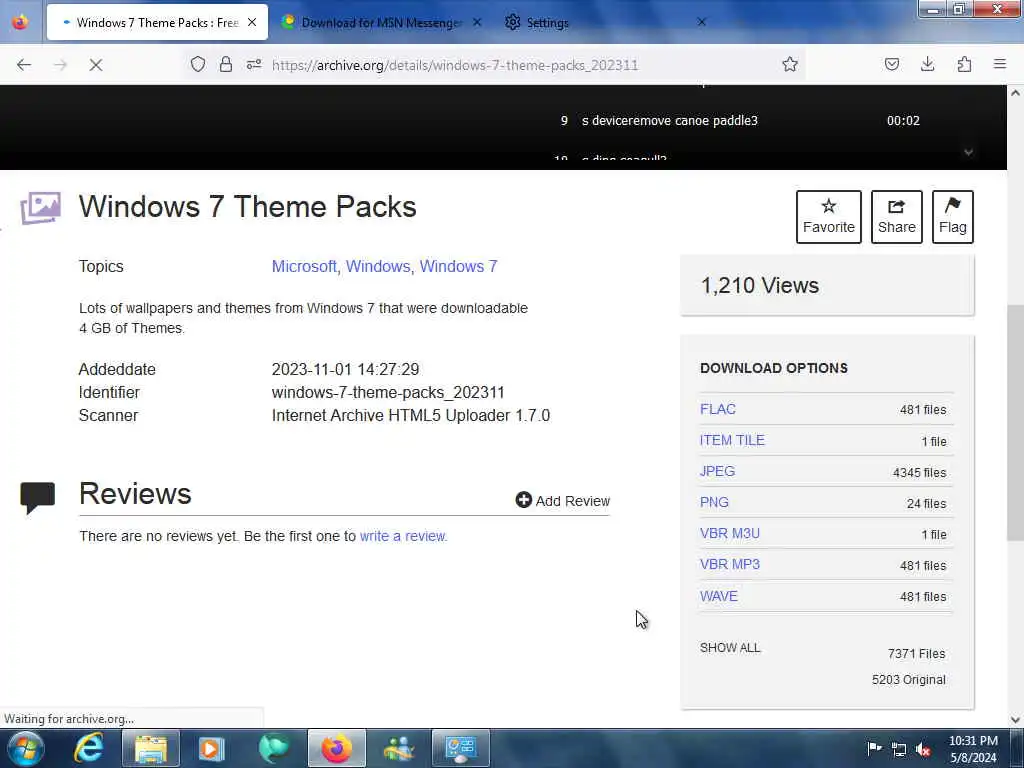Image resolution: width=1024 pixels, height=768 pixels.
Task: Bookmark this page with the star icon
Action: [x=790, y=64]
